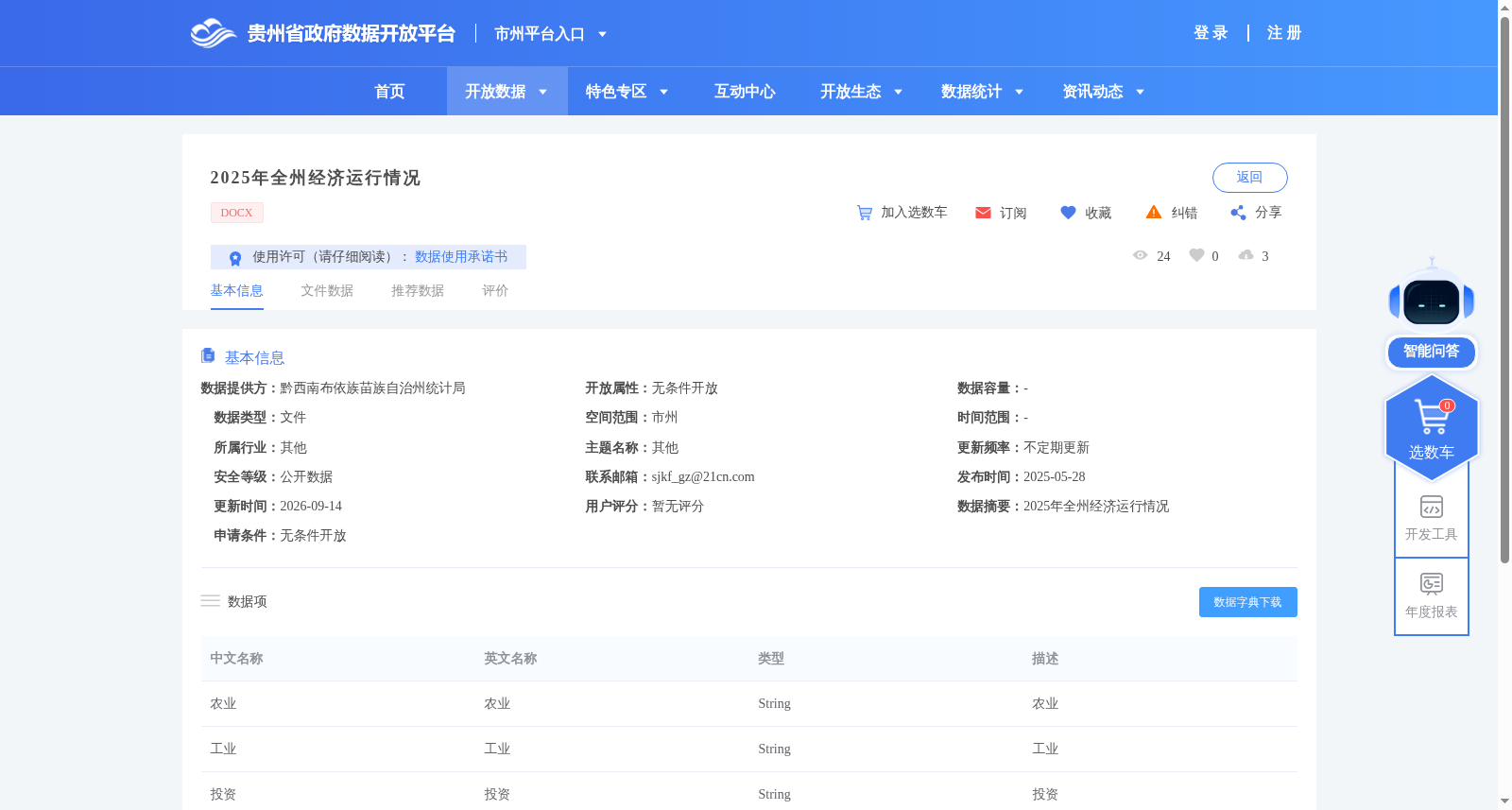Click the 注册 link
Viewport: 1512px width, 810px height.
(x=1284, y=33)
